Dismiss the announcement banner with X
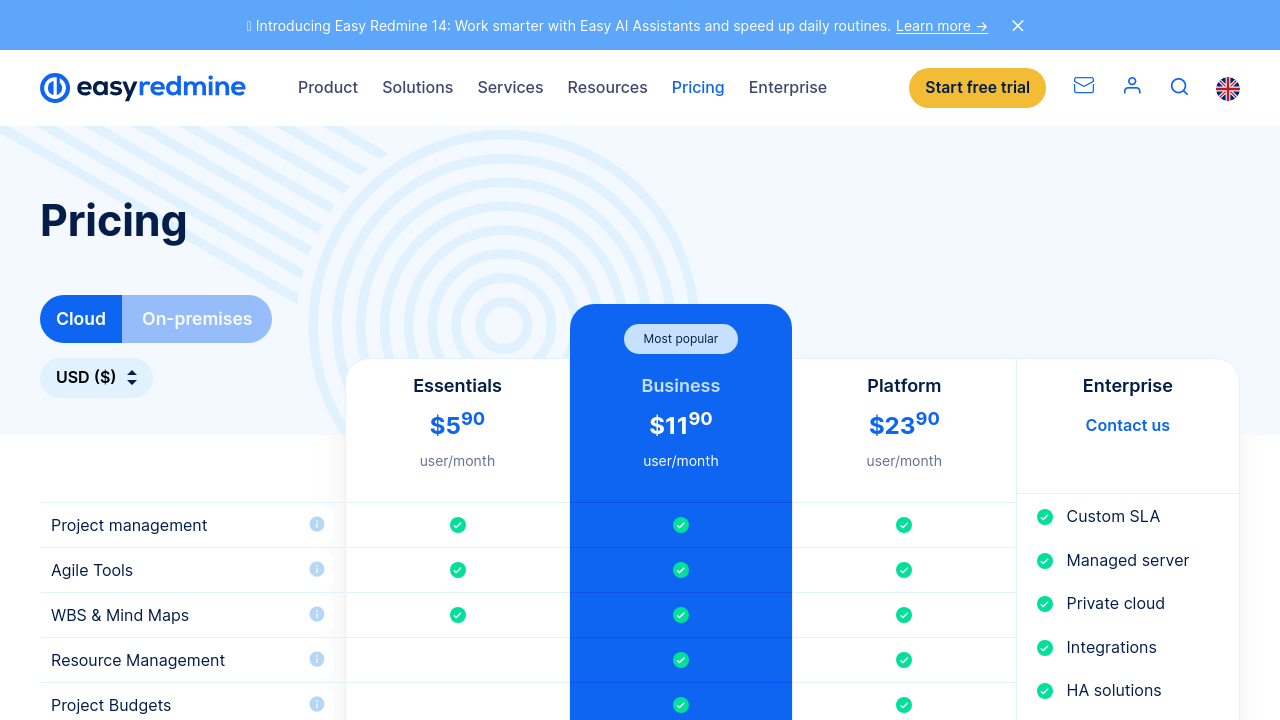1280x720 pixels. [x=1018, y=26]
